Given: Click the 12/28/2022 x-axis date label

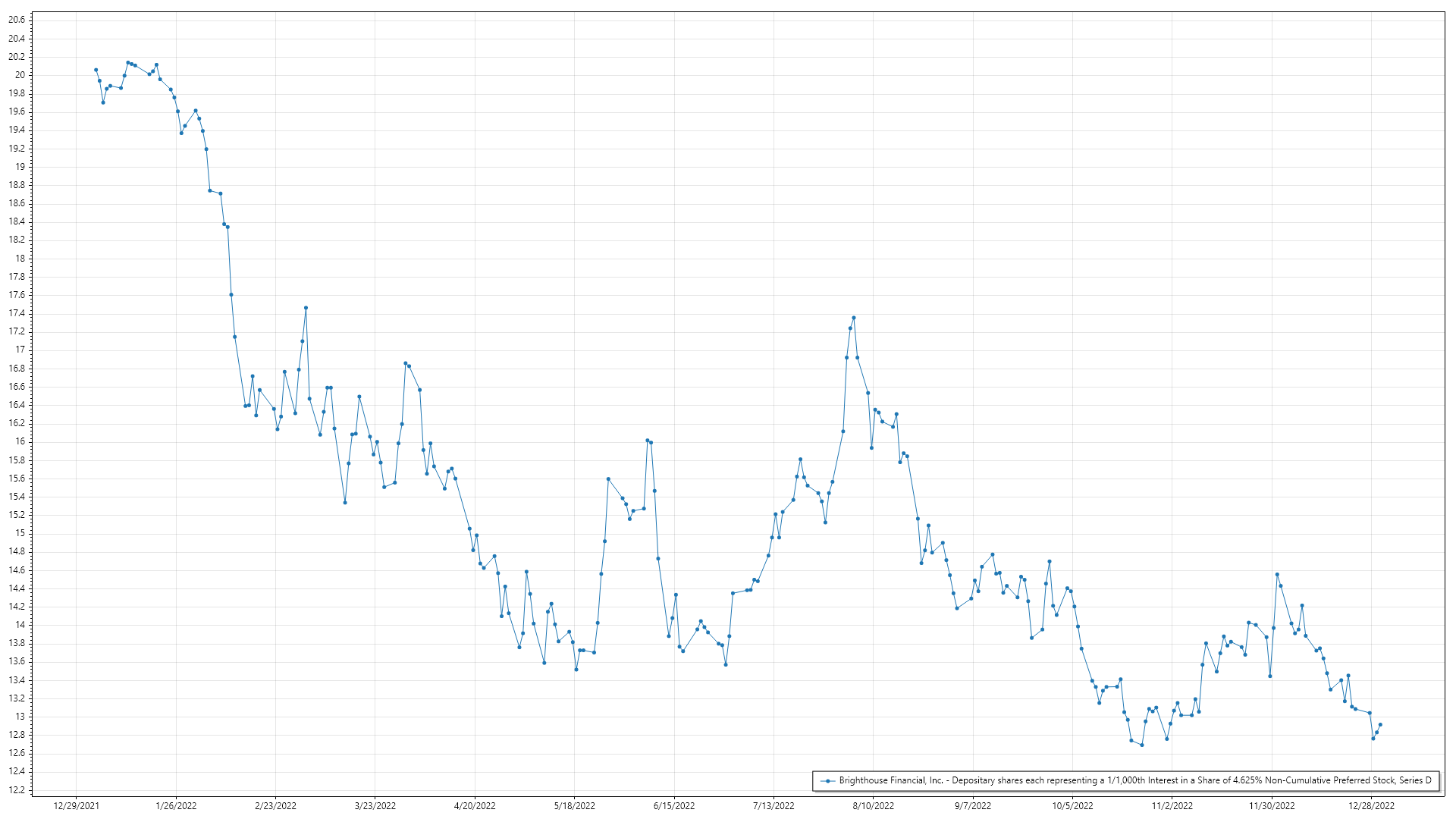Looking at the screenshot, I should point(1371,805).
